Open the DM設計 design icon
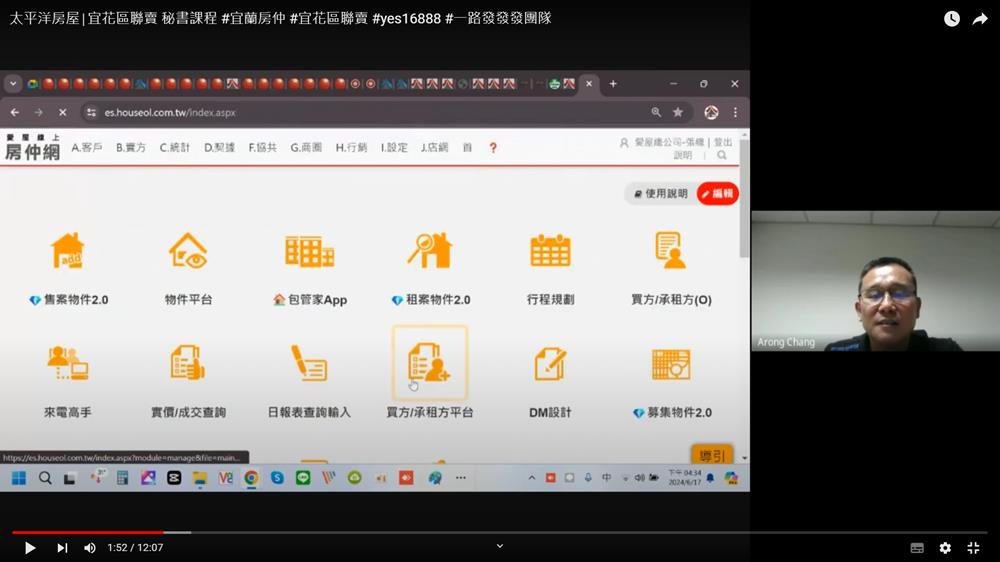Image resolution: width=1000 pixels, height=562 pixels. [550, 364]
